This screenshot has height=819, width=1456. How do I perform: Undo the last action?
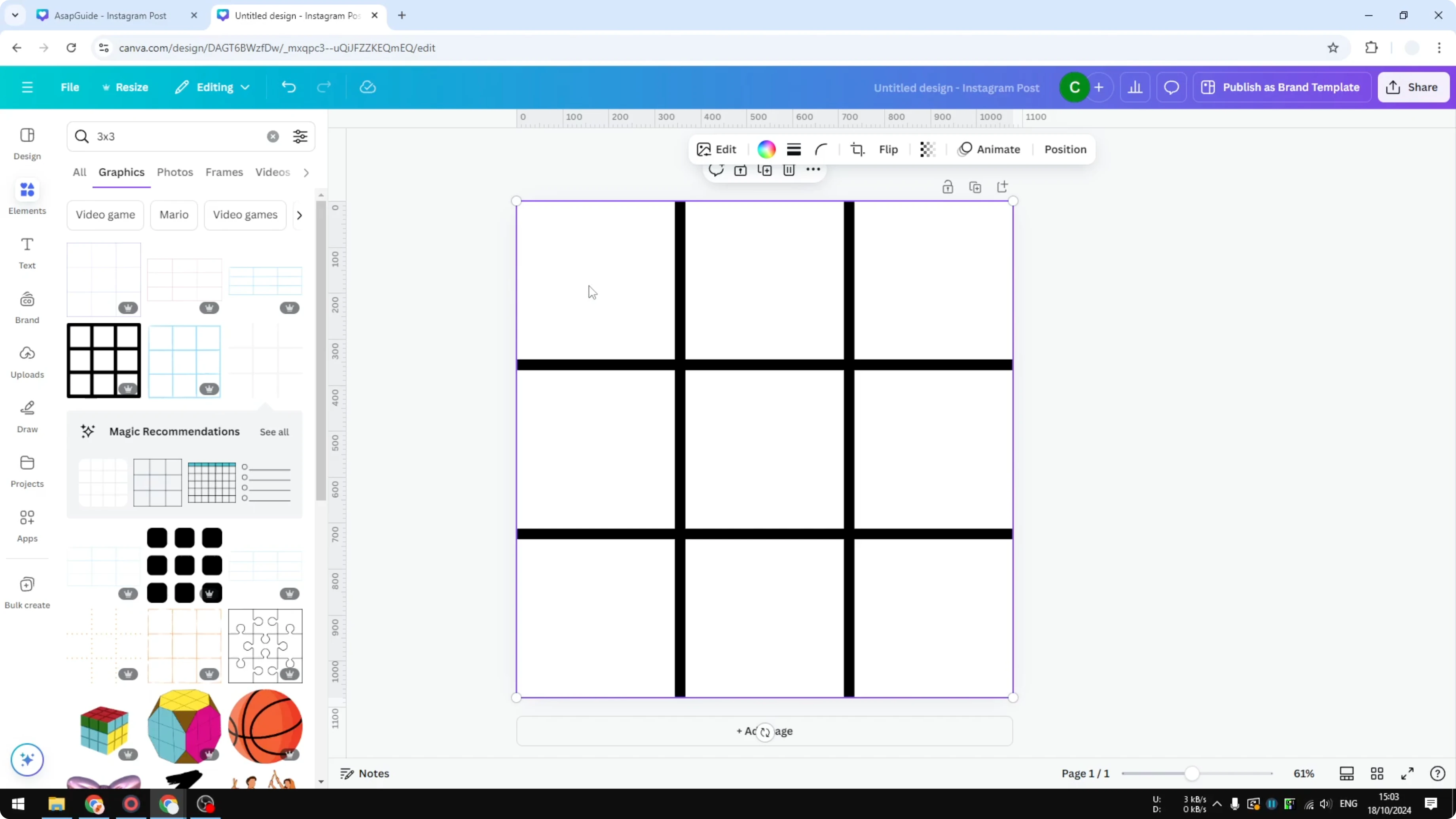[x=288, y=87]
